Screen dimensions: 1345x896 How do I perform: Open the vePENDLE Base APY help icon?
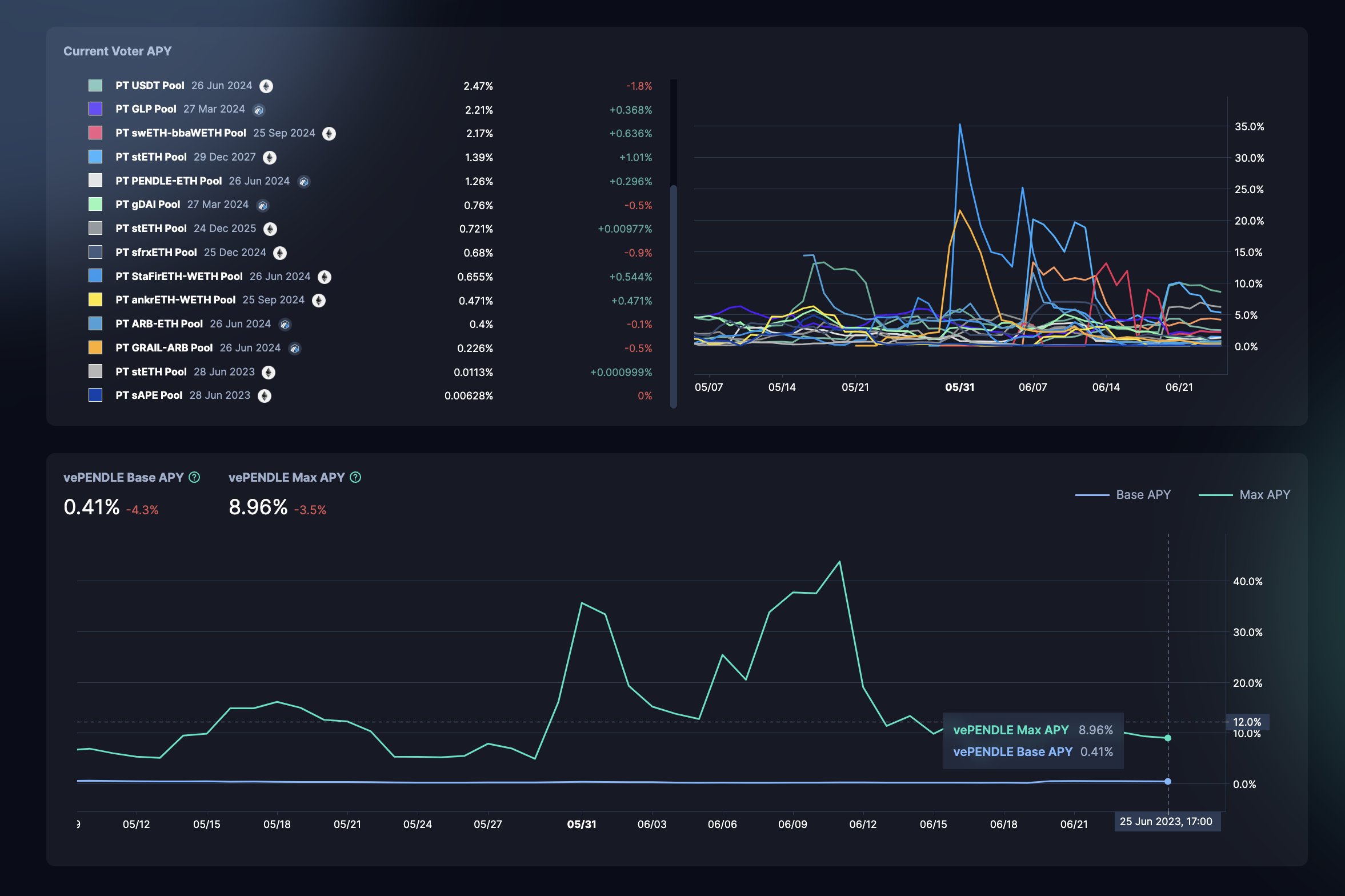click(x=194, y=477)
